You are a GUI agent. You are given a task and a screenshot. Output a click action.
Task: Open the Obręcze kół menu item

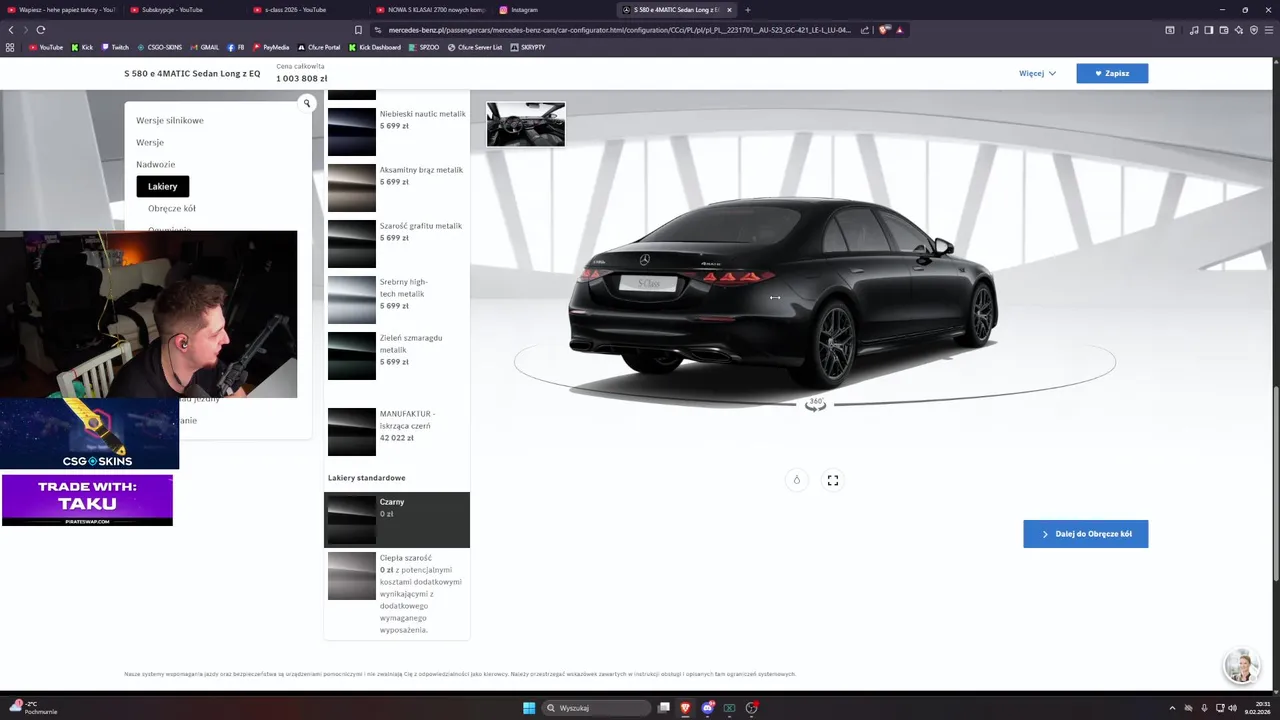pos(172,208)
